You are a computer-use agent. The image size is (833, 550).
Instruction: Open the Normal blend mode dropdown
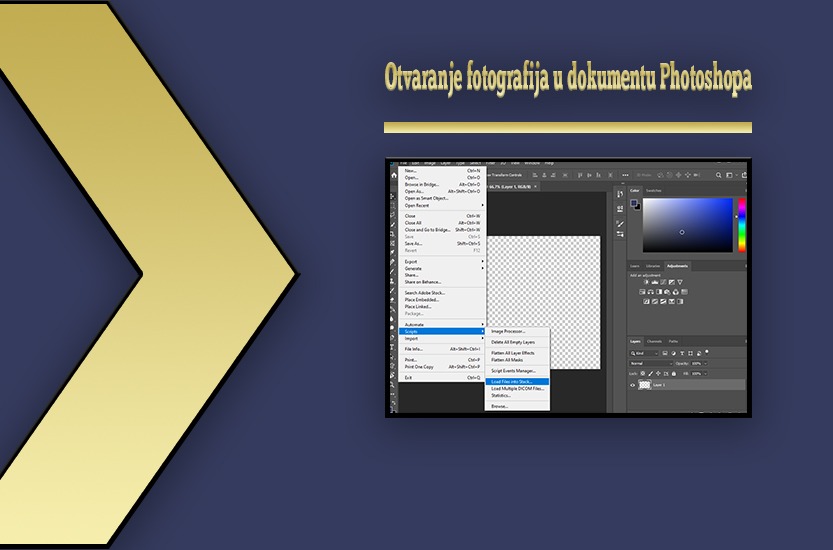tap(648, 363)
